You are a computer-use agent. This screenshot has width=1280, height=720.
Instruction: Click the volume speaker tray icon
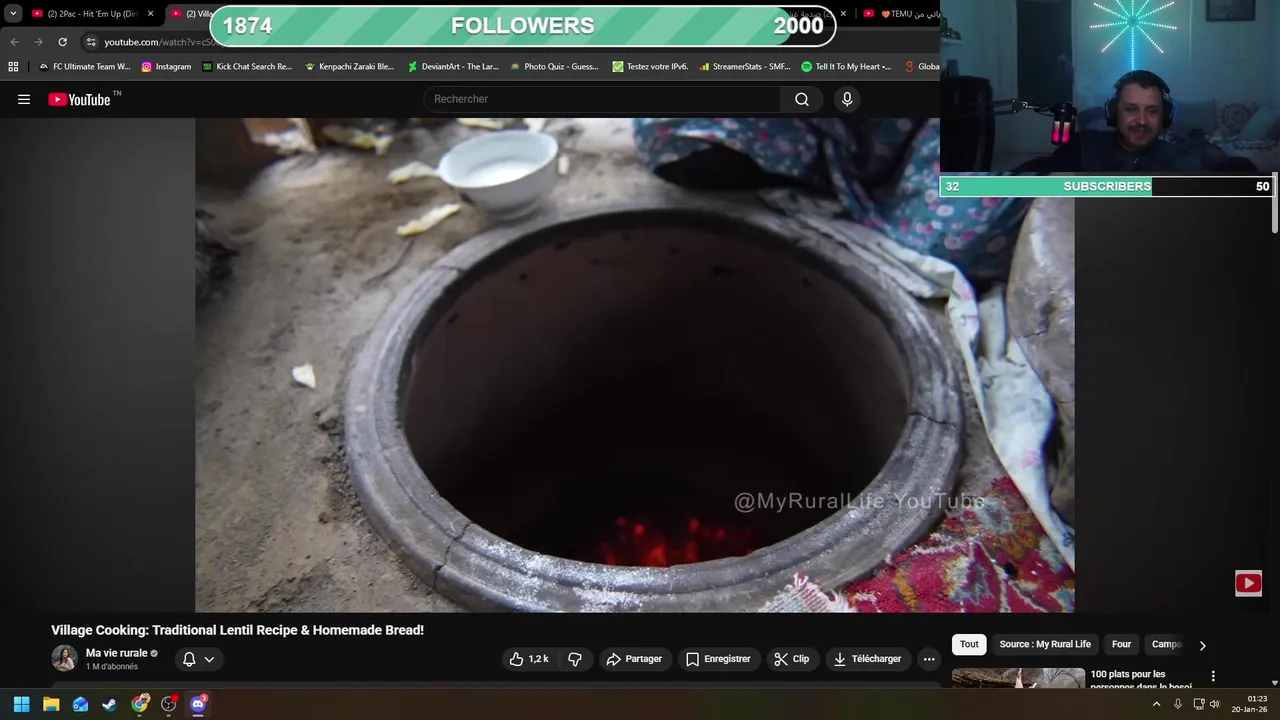1215,704
